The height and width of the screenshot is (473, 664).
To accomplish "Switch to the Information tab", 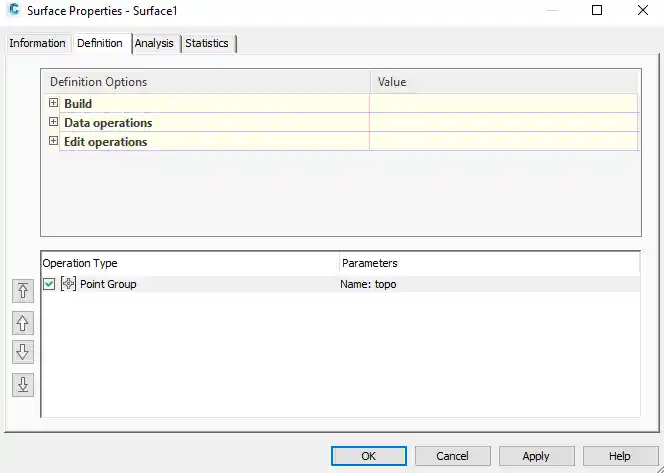I will [37, 43].
